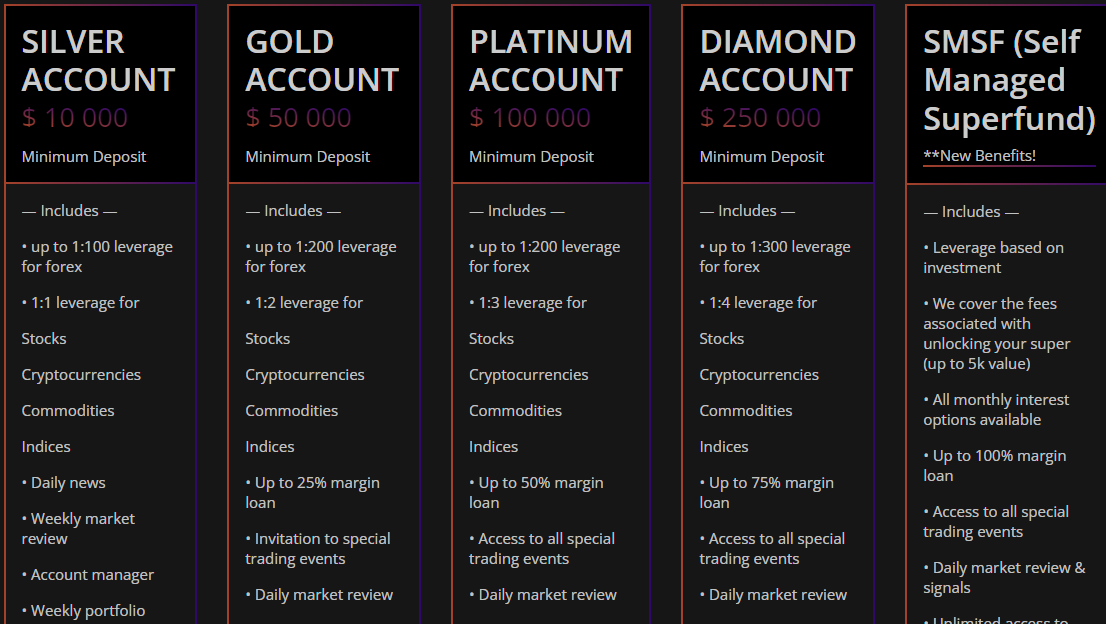The width and height of the screenshot is (1106, 624).
Task: Click Diamond's 1:300 leverage for forex item
Action: pos(775,257)
